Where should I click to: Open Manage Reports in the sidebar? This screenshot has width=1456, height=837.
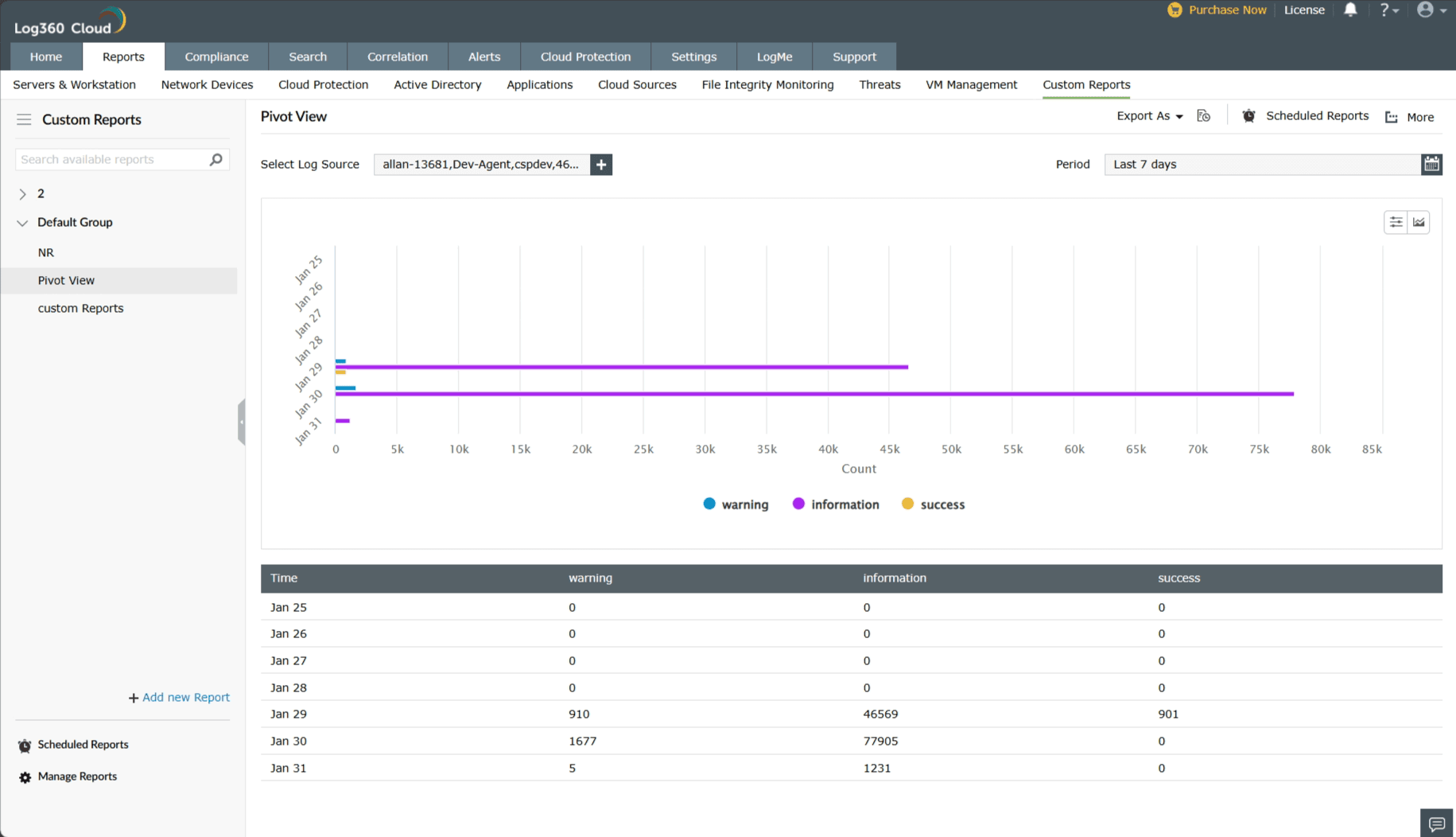(x=77, y=777)
